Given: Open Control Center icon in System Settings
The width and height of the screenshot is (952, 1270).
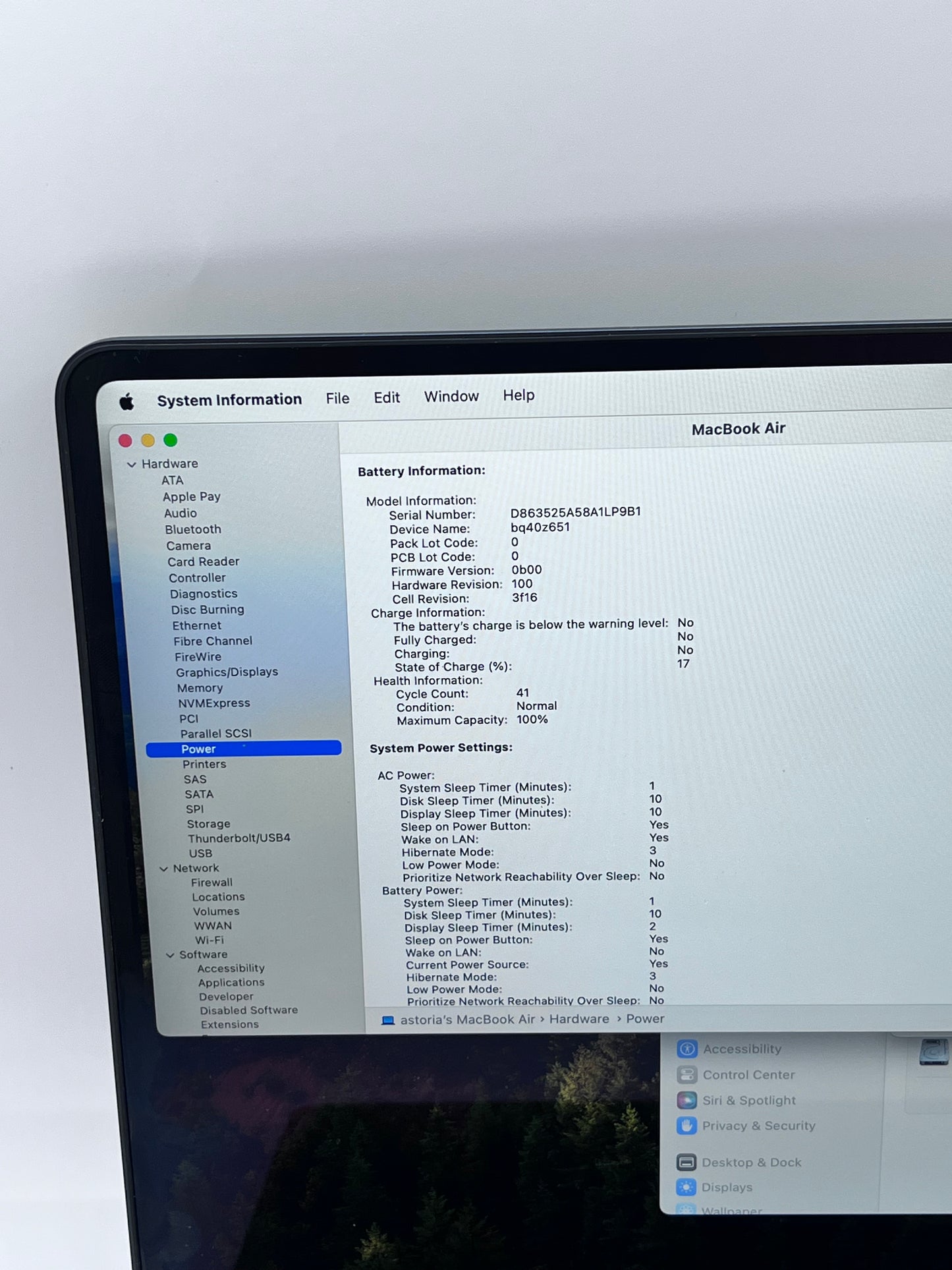Looking at the screenshot, I should tap(687, 1075).
